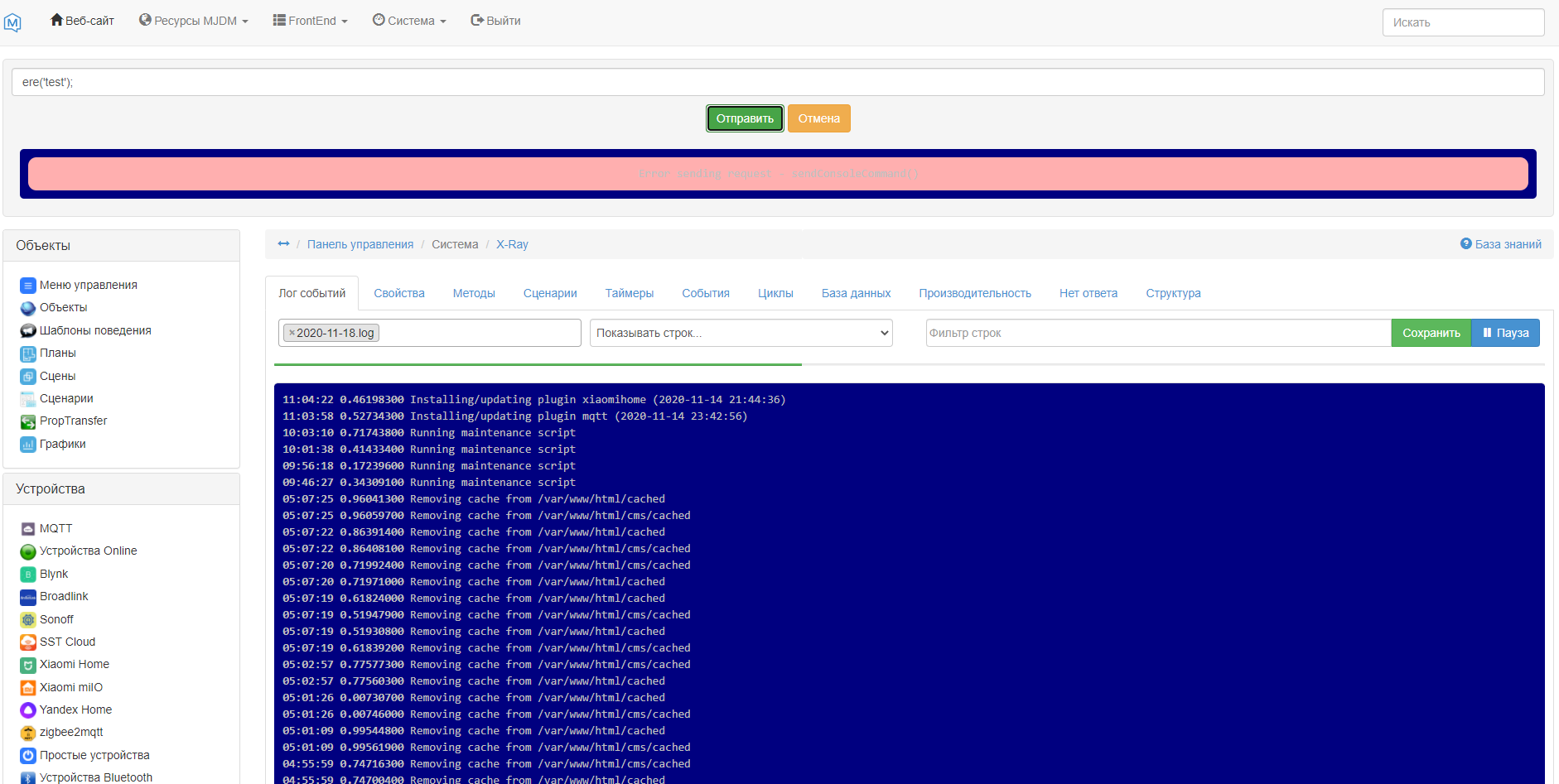Open Yandex Home icon in devices

click(28, 710)
